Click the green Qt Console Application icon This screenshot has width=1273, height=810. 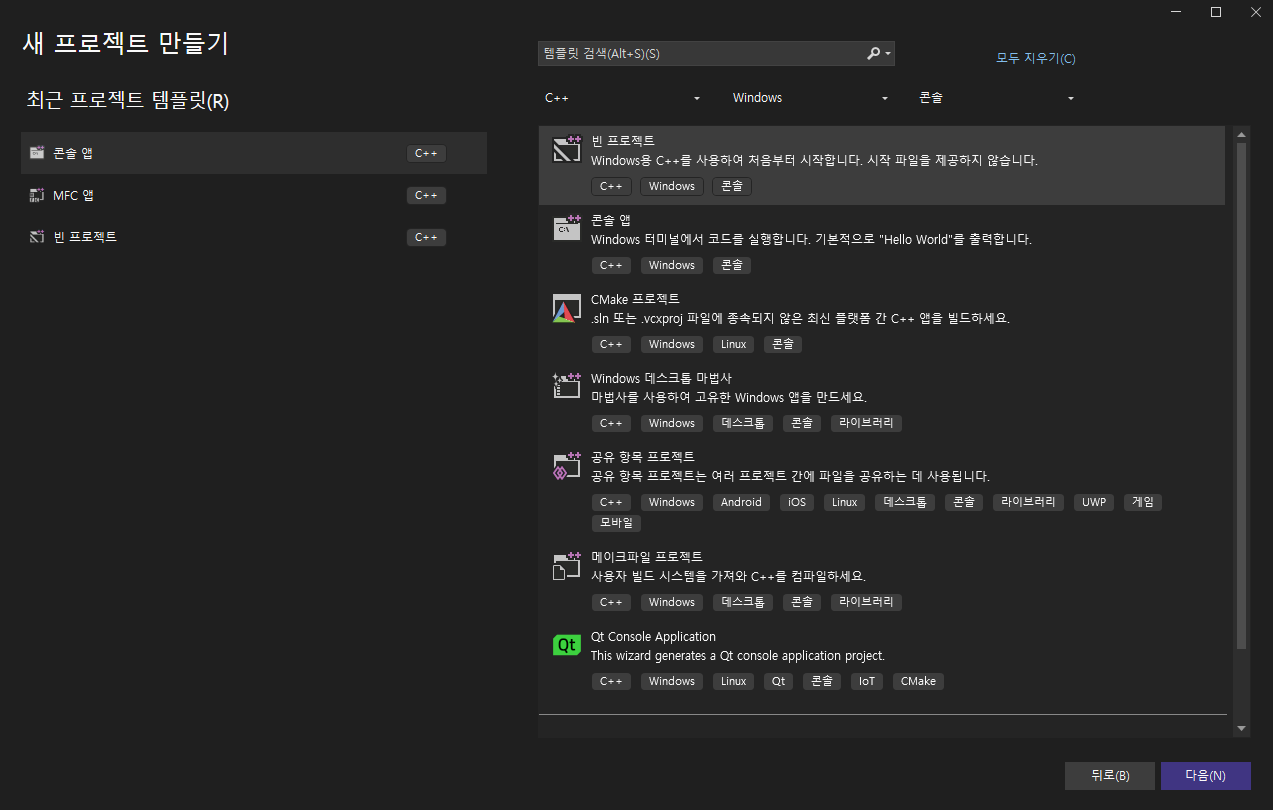click(567, 645)
